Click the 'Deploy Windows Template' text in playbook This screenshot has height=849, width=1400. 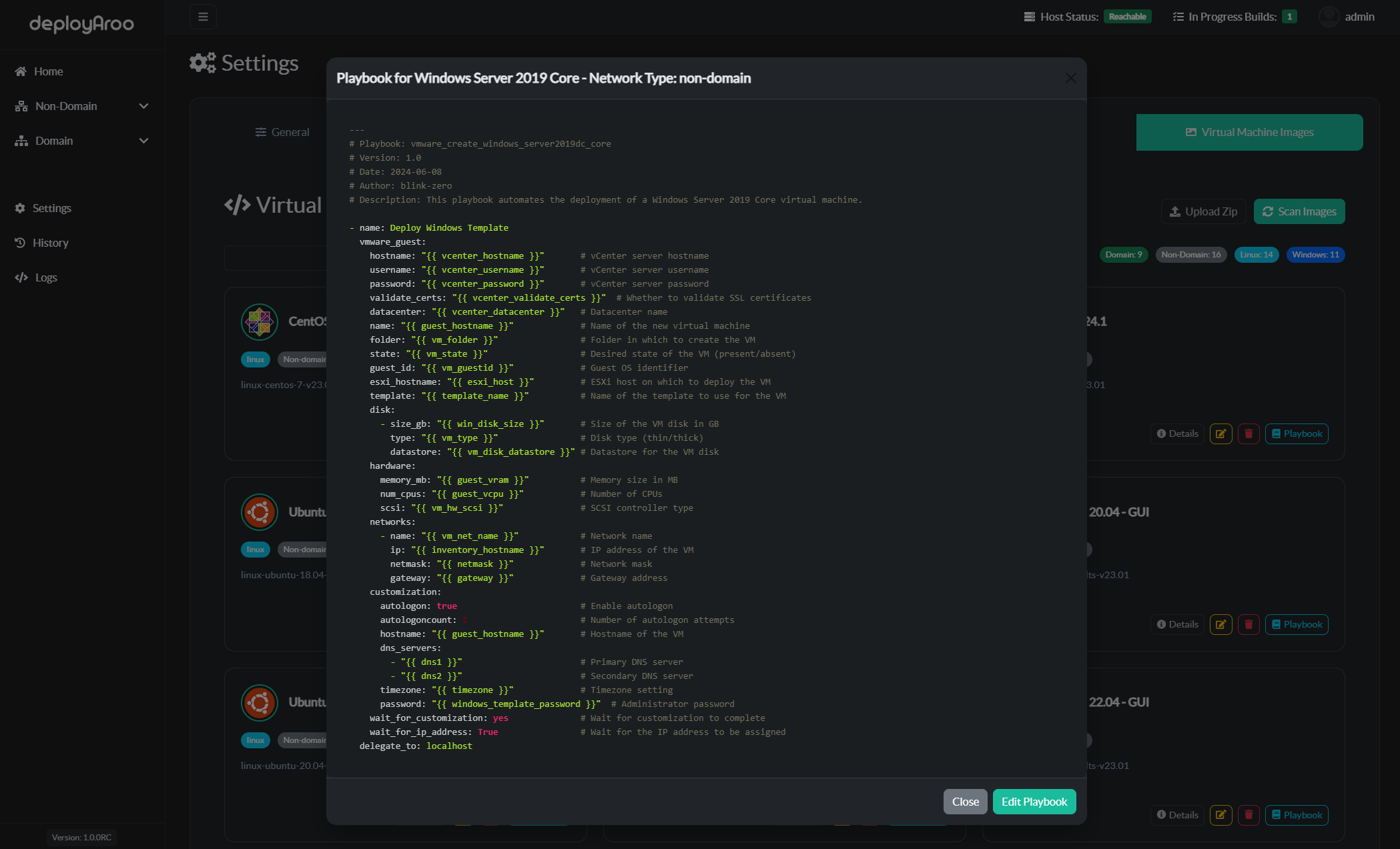coord(449,228)
